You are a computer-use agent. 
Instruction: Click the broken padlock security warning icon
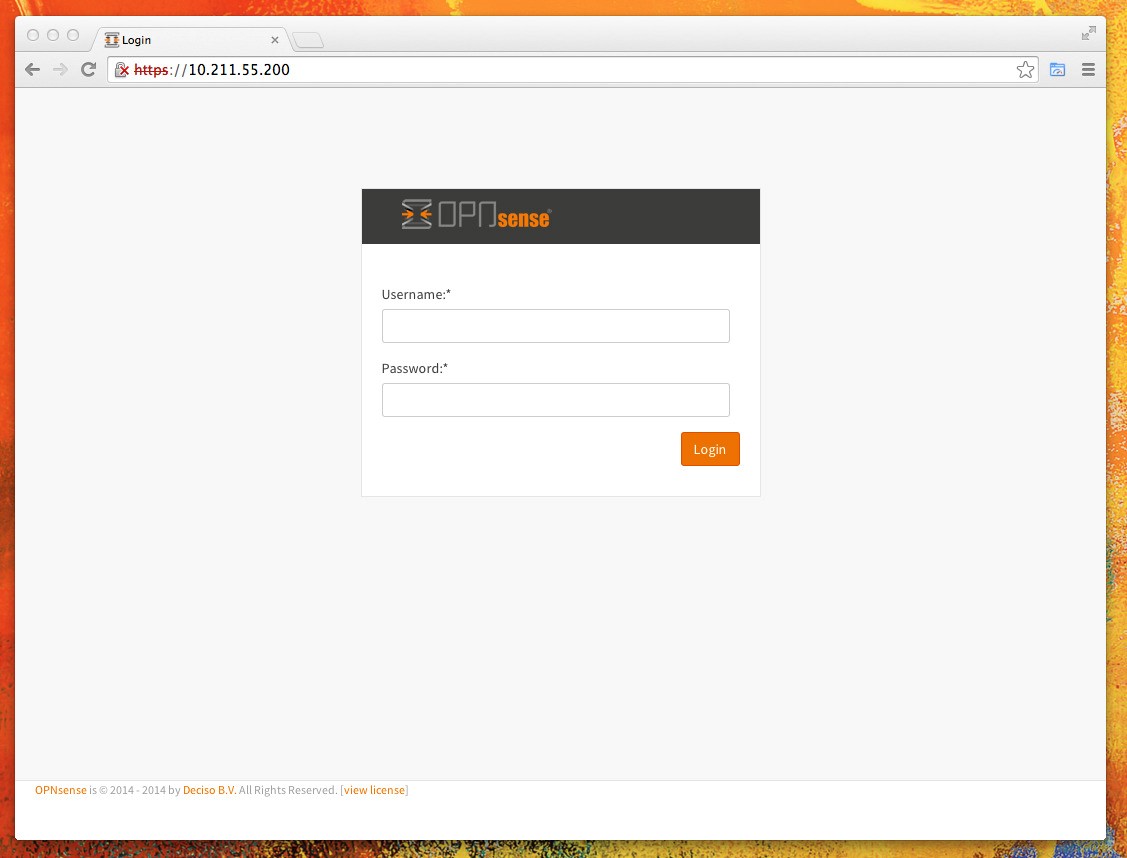click(121, 70)
